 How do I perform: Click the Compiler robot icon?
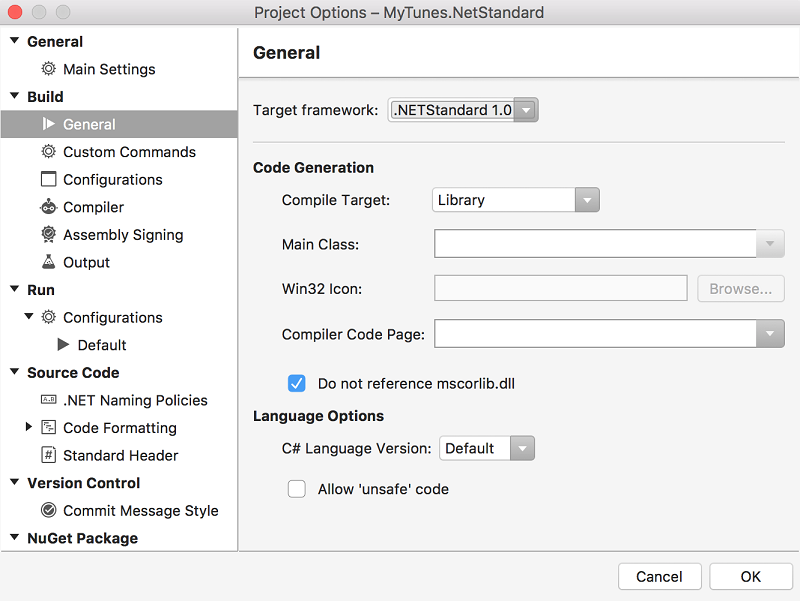[x=48, y=207]
